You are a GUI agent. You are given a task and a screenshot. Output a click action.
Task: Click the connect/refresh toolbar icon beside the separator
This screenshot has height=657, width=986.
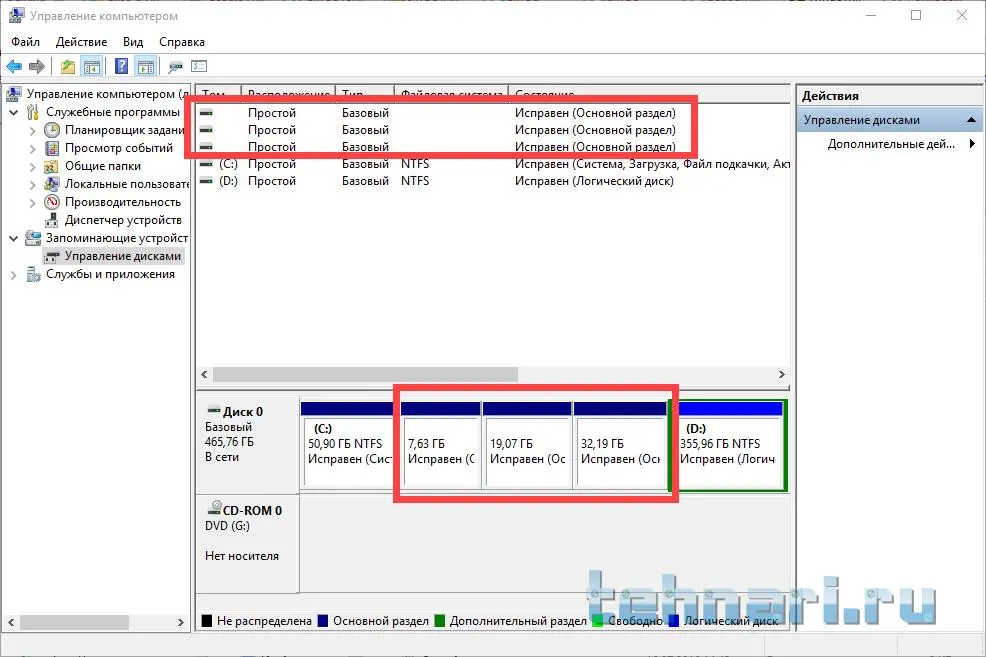point(175,66)
